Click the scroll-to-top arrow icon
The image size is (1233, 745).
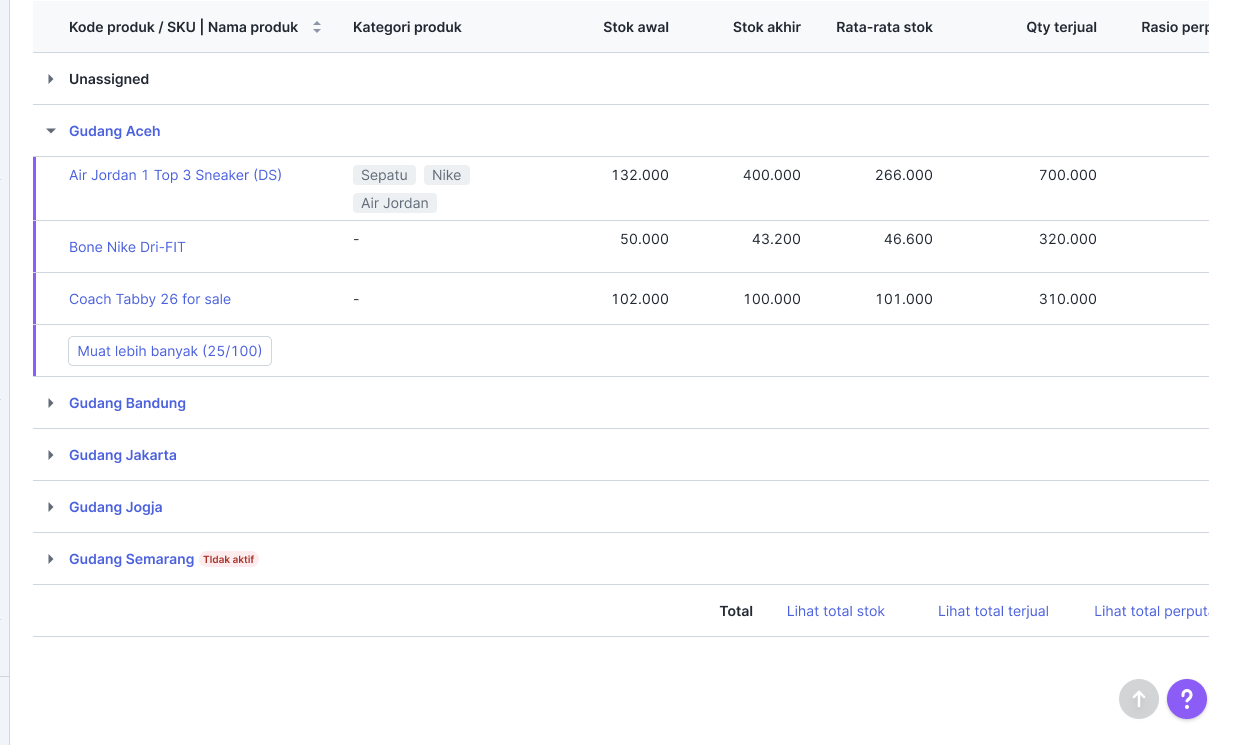(1138, 699)
